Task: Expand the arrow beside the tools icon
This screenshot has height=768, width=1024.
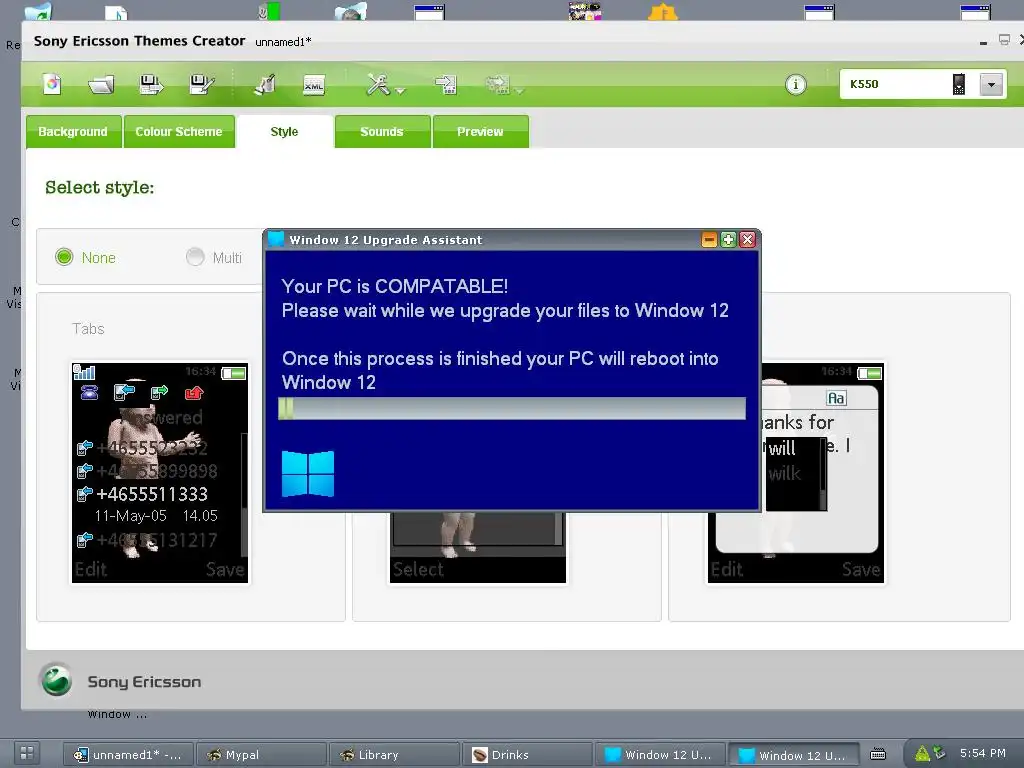Action: tap(400, 91)
